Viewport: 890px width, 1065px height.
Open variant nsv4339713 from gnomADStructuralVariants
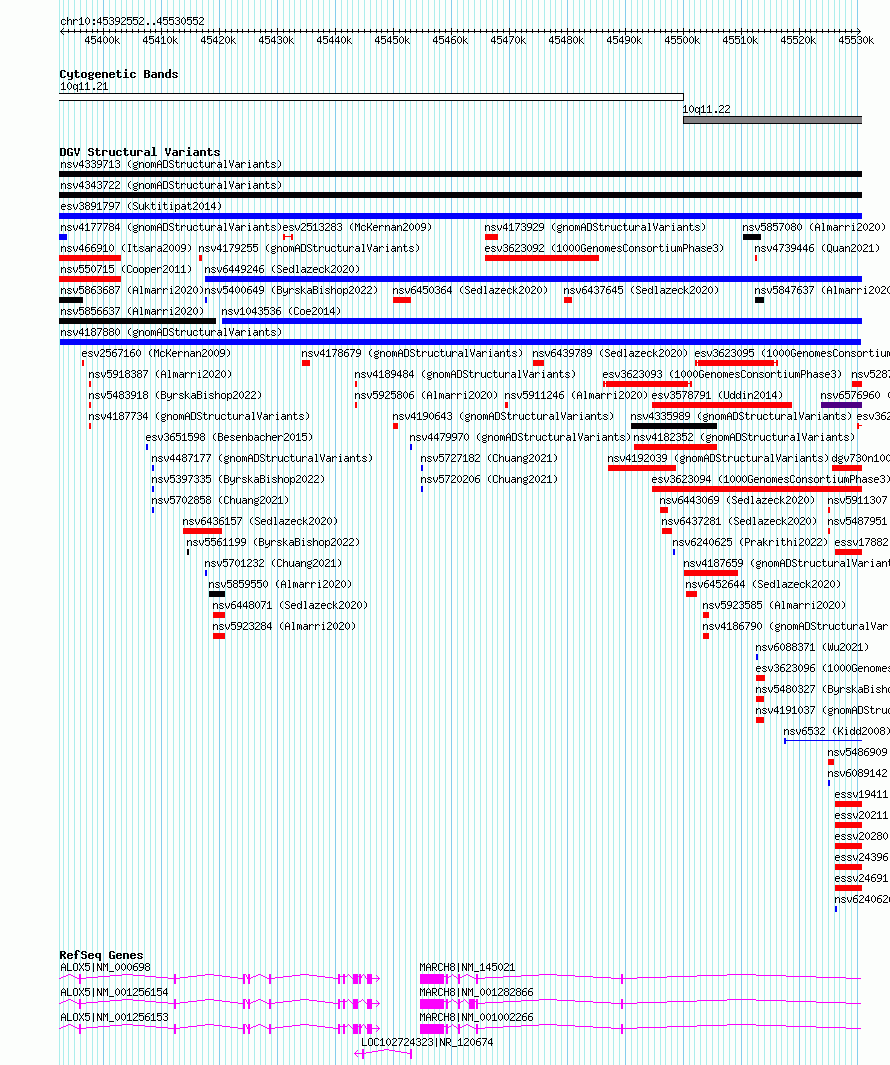(171, 164)
